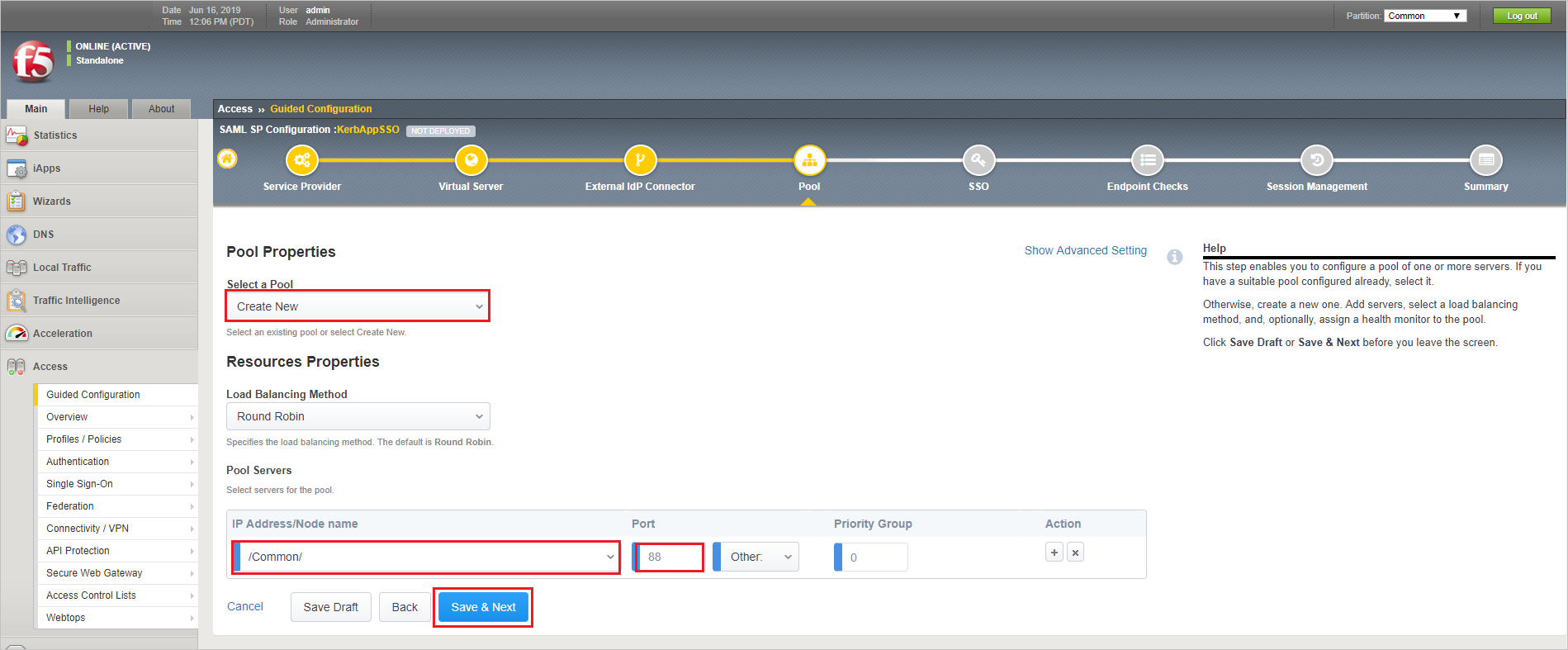Open the Load Balancing Method dropdown

[358, 416]
